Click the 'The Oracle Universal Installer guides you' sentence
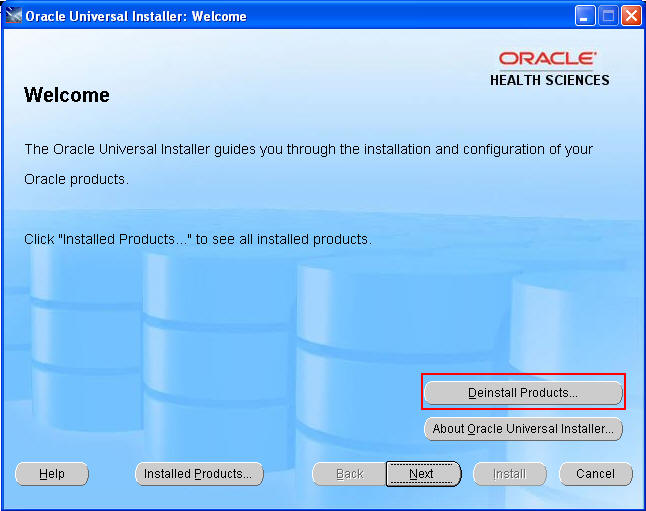 click(x=309, y=164)
